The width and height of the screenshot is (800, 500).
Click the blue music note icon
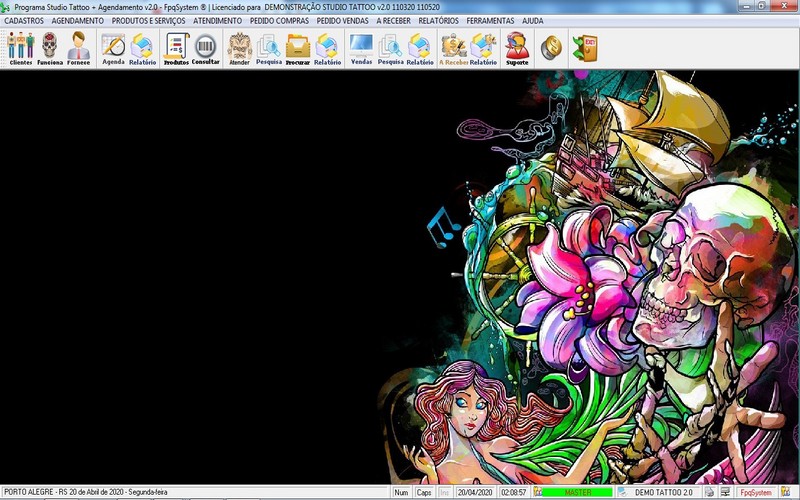tap(443, 228)
